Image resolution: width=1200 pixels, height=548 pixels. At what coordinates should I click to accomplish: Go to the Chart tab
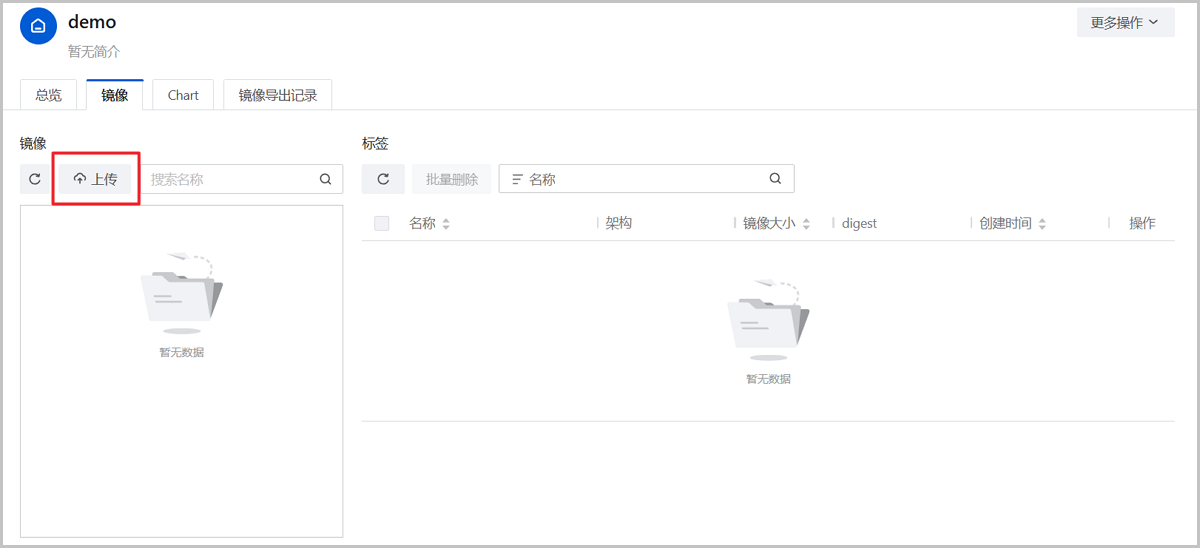[x=183, y=95]
